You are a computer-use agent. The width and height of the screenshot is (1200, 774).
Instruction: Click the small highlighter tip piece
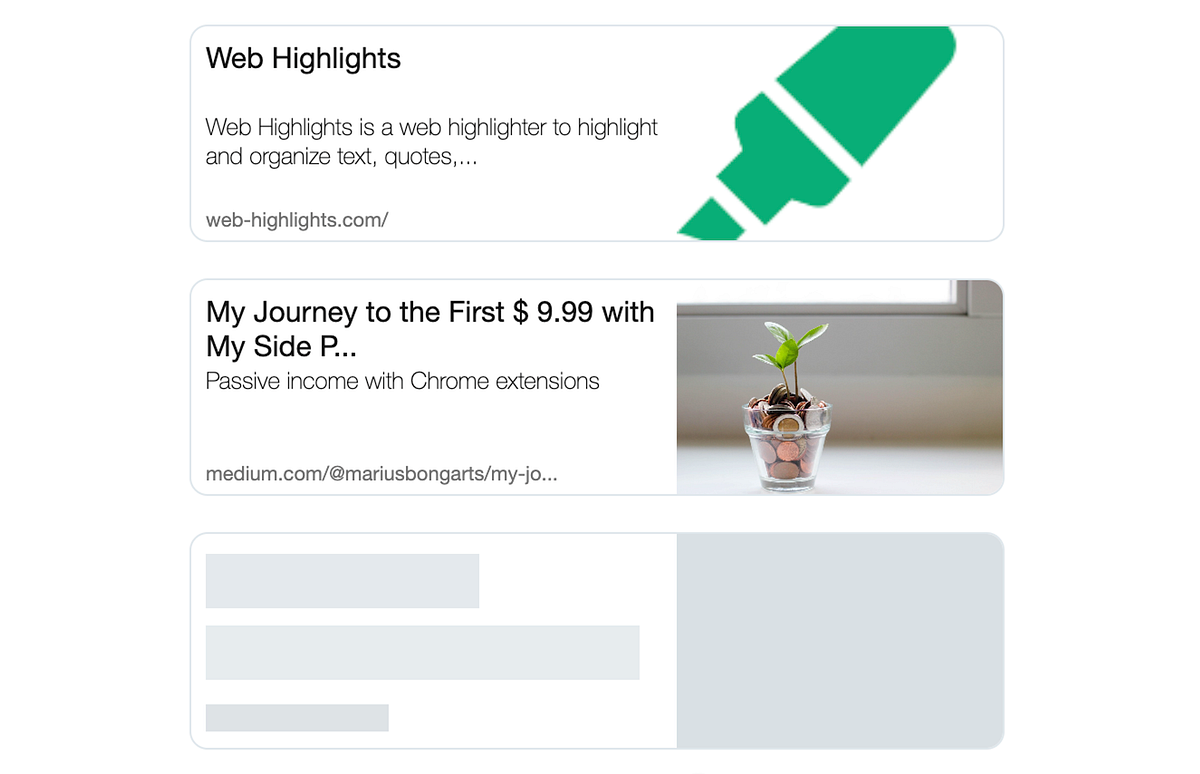712,221
